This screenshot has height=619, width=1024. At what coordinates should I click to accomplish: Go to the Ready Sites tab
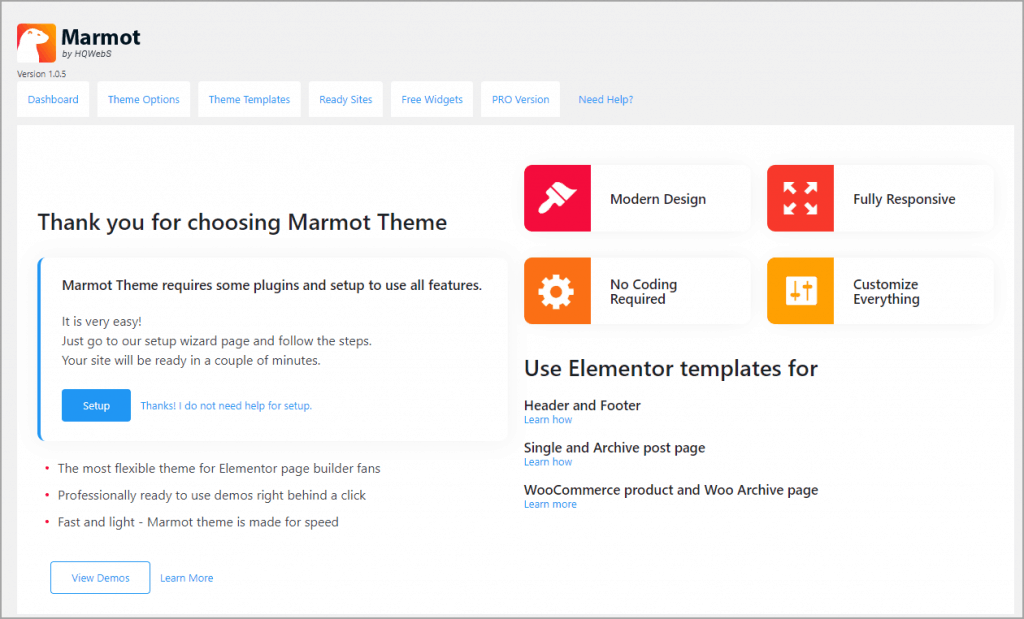(x=346, y=100)
